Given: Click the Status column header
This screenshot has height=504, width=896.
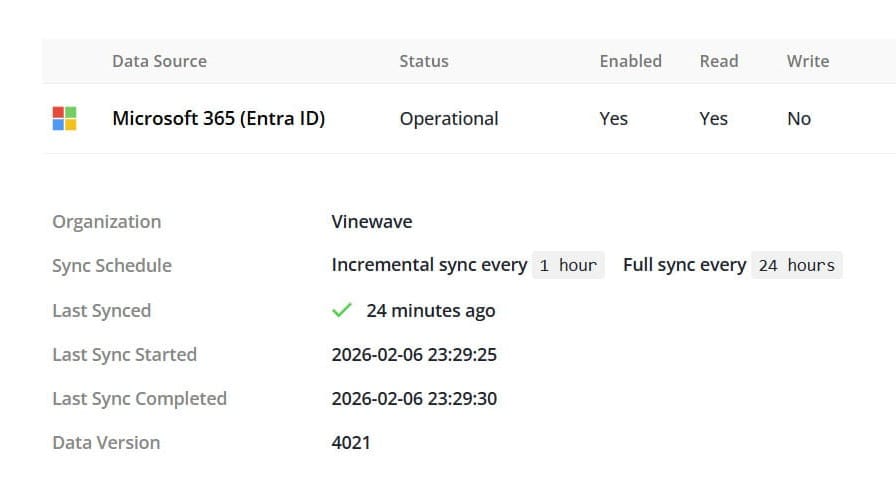Looking at the screenshot, I should [424, 61].
